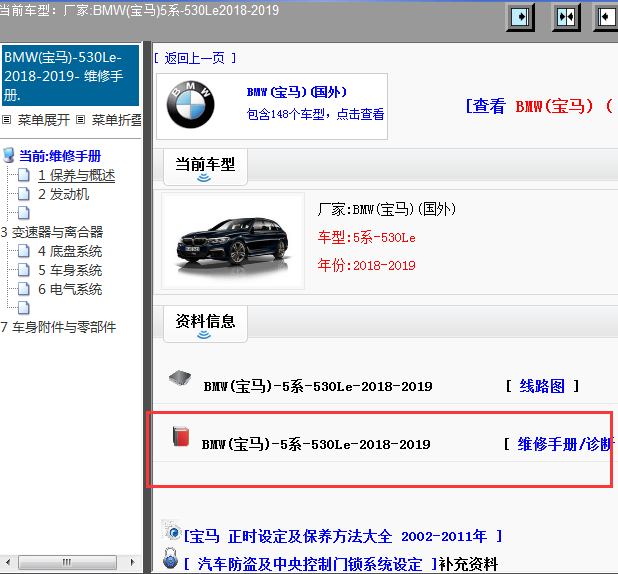Viewport: 618px width, 574px height.
Task: Click the gray chip icon beside 线路图 row
Action: [180, 378]
